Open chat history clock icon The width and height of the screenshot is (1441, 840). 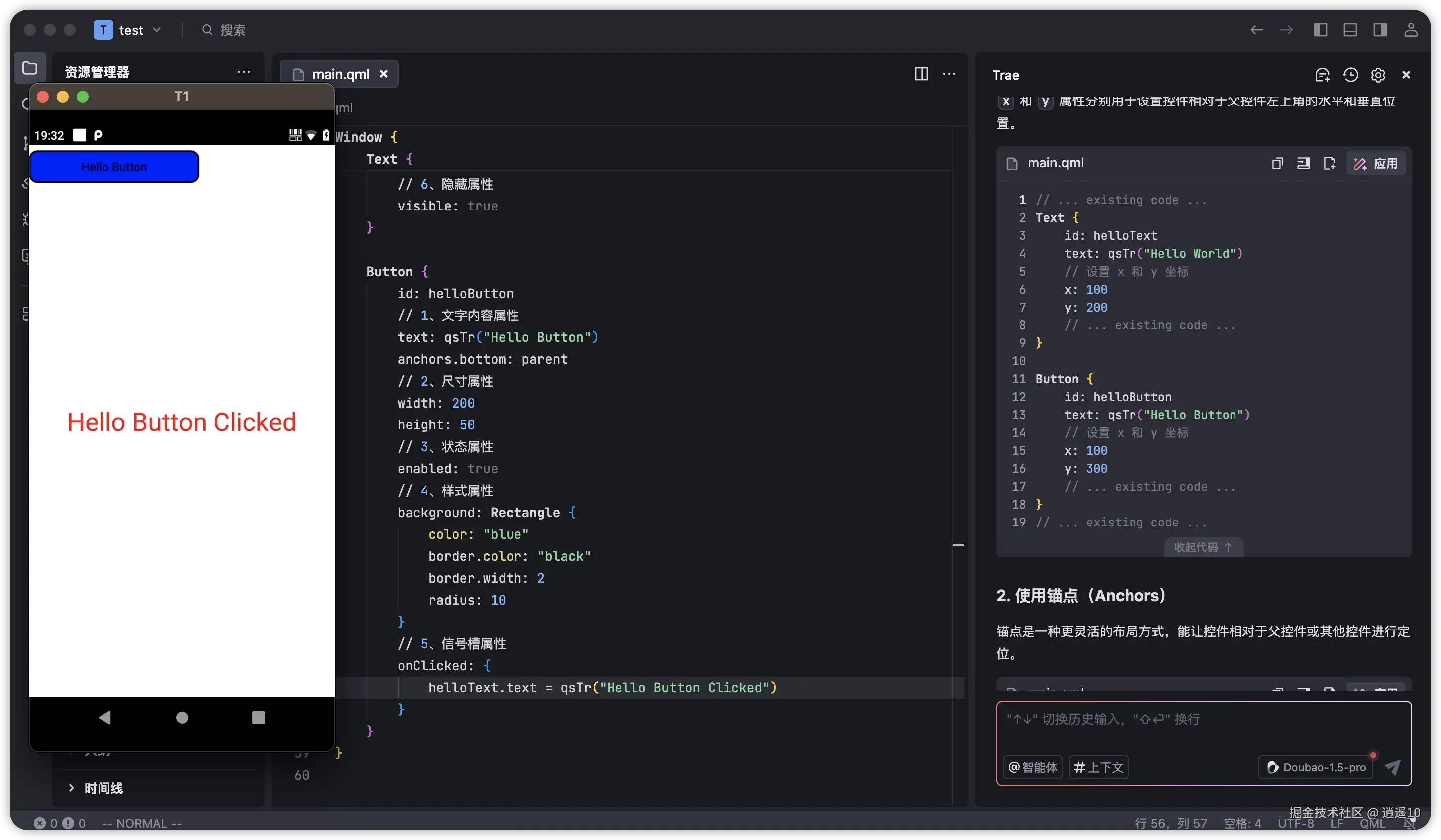(x=1350, y=75)
